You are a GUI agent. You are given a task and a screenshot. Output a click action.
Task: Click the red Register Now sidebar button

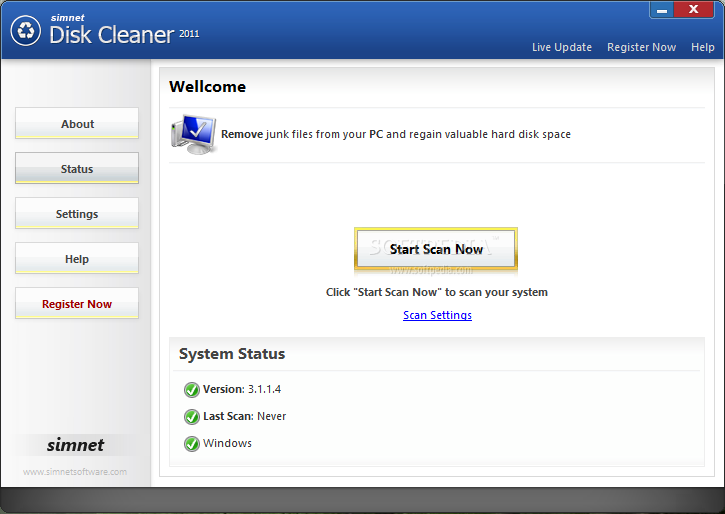point(77,303)
